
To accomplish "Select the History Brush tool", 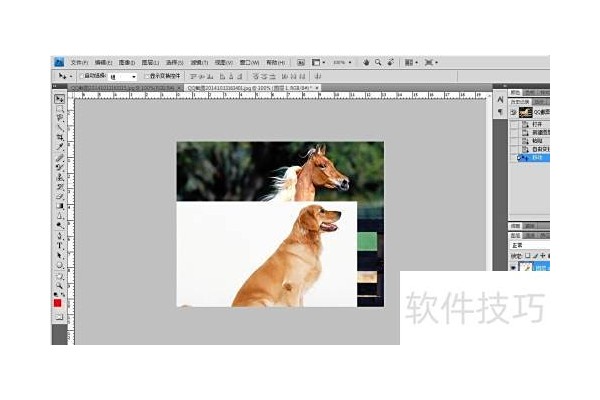I will click(x=59, y=187).
